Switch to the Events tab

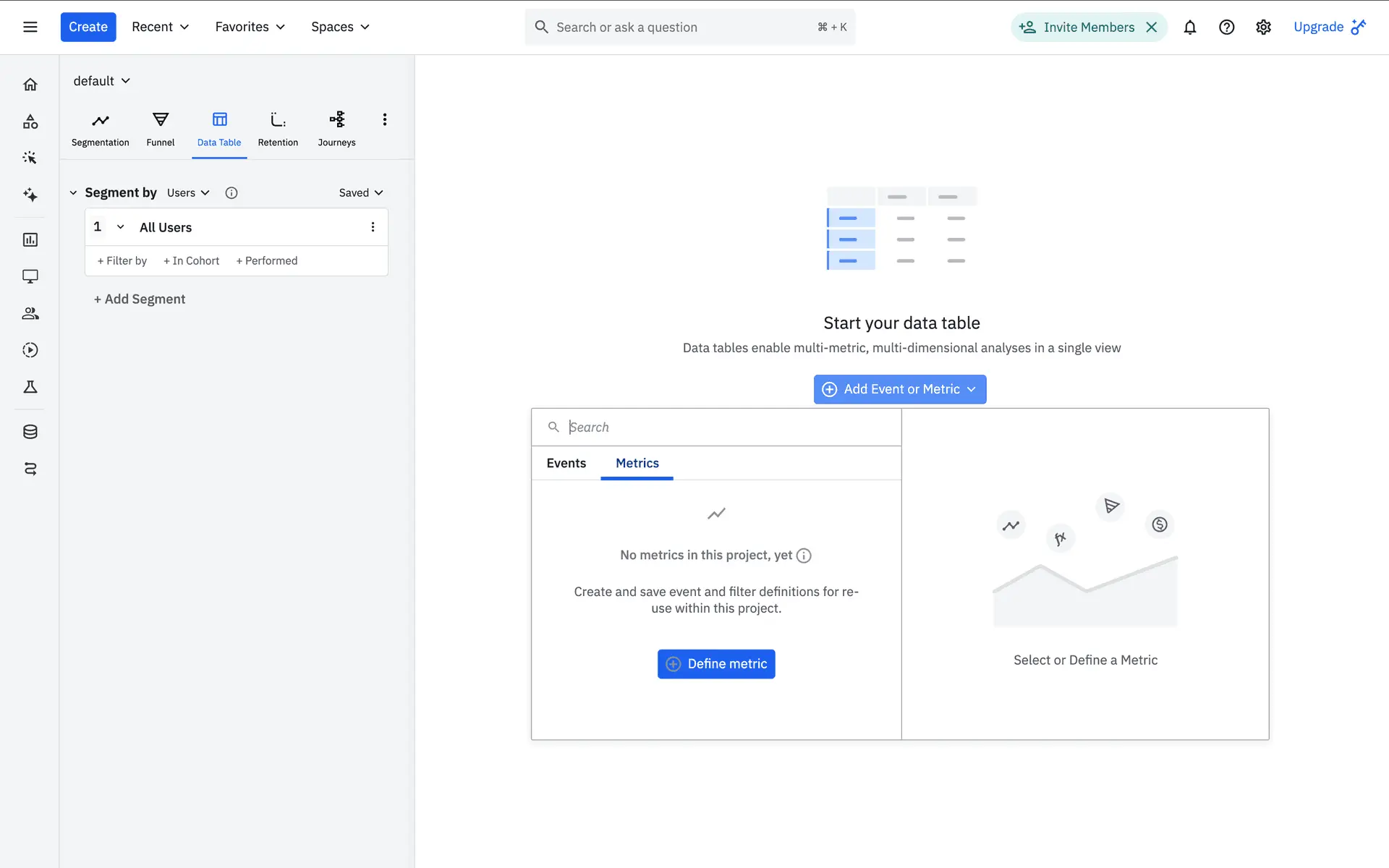566,463
